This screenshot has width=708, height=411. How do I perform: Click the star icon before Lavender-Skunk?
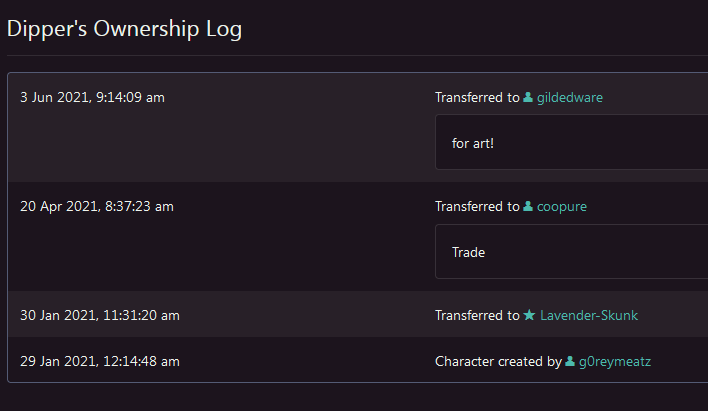[x=529, y=316]
